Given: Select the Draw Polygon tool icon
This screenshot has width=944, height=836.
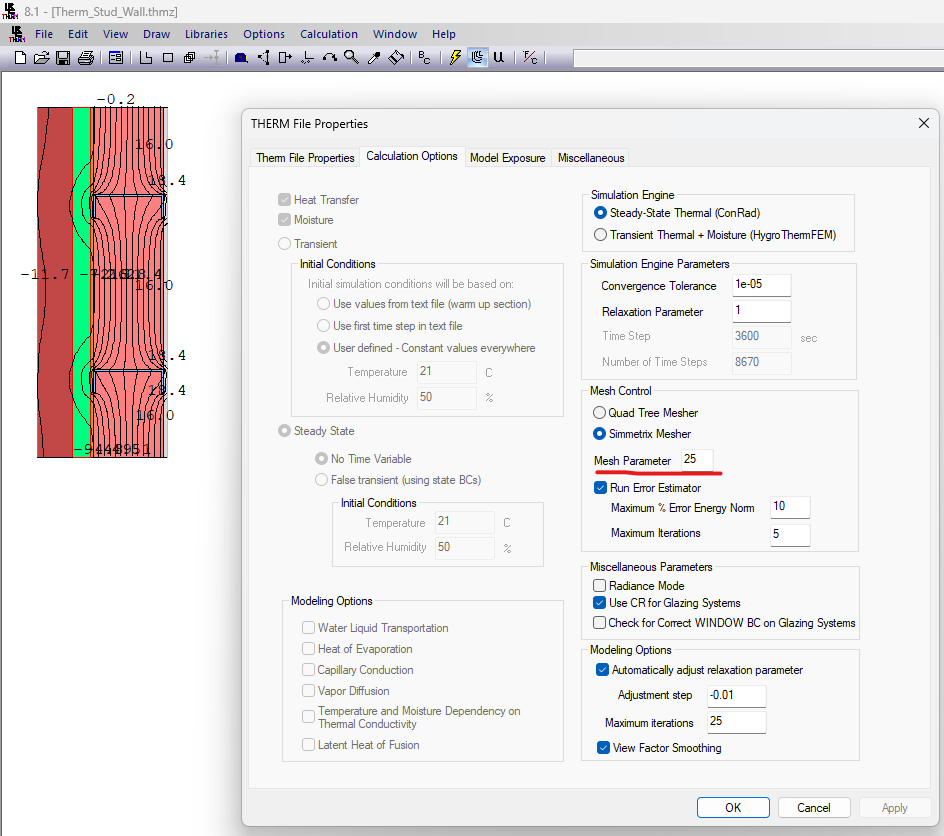Looking at the screenshot, I should pos(146,58).
